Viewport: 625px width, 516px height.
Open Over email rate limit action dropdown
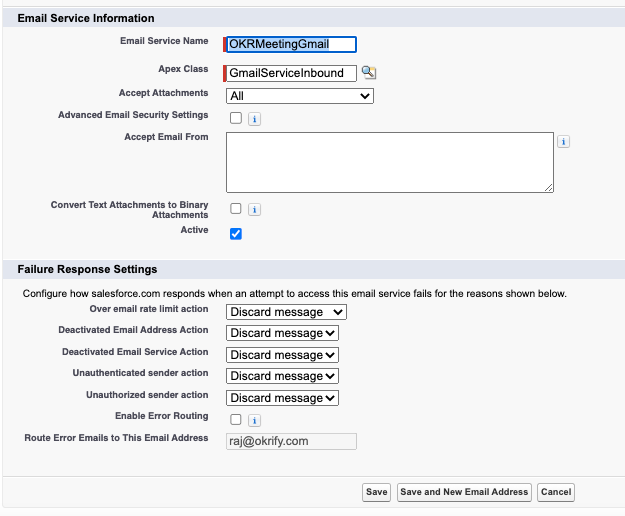coord(286,312)
